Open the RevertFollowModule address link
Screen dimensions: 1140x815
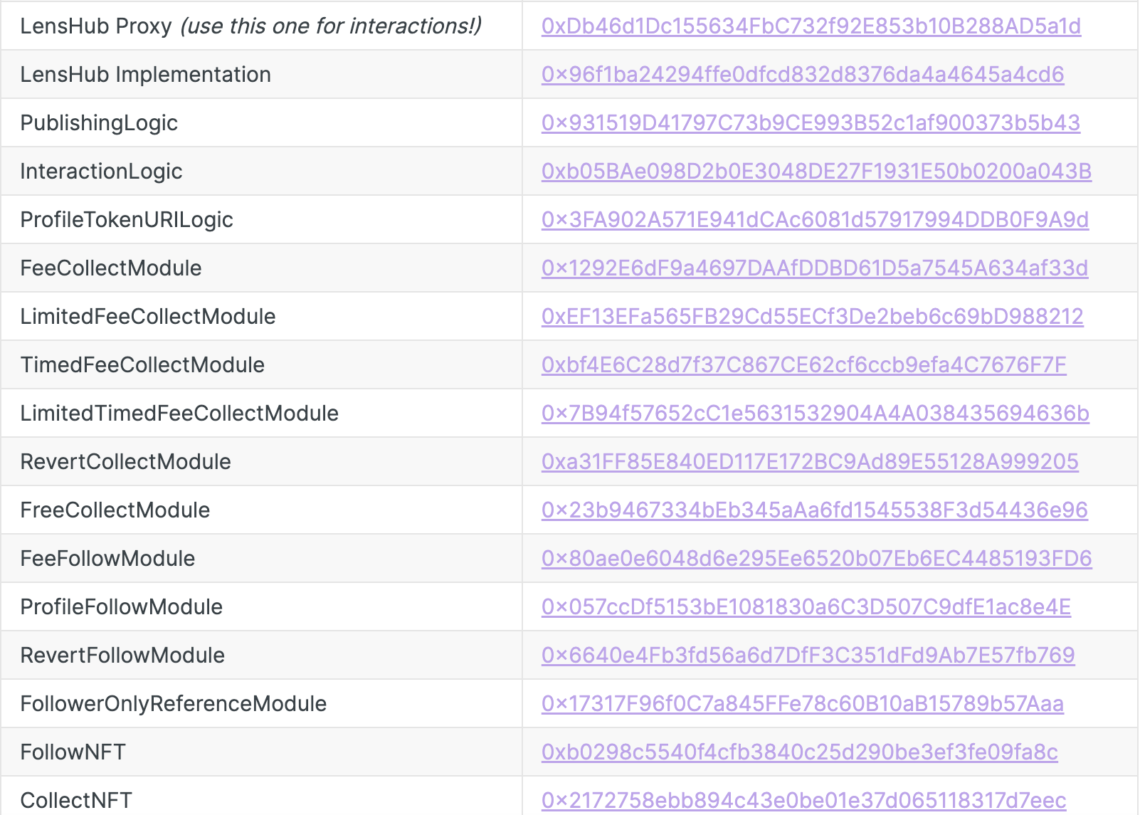(808, 655)
